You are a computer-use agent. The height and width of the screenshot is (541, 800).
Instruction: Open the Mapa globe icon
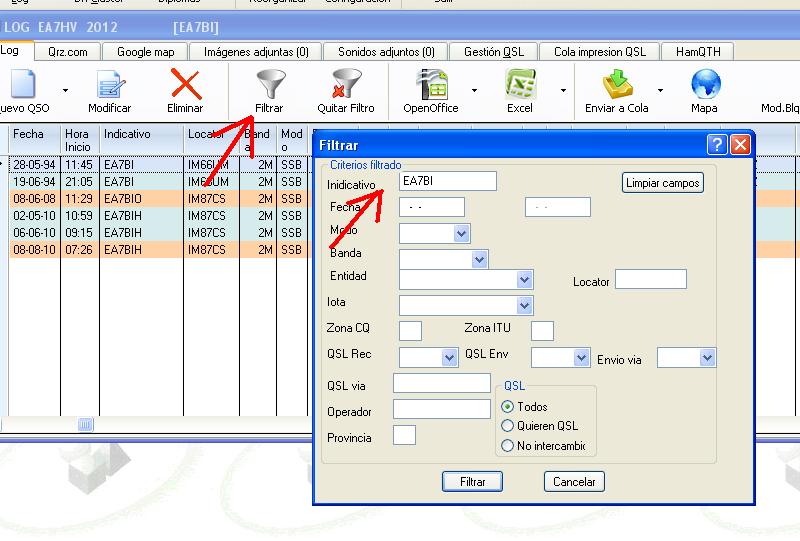pyautogui.click(x=704, y=85)
